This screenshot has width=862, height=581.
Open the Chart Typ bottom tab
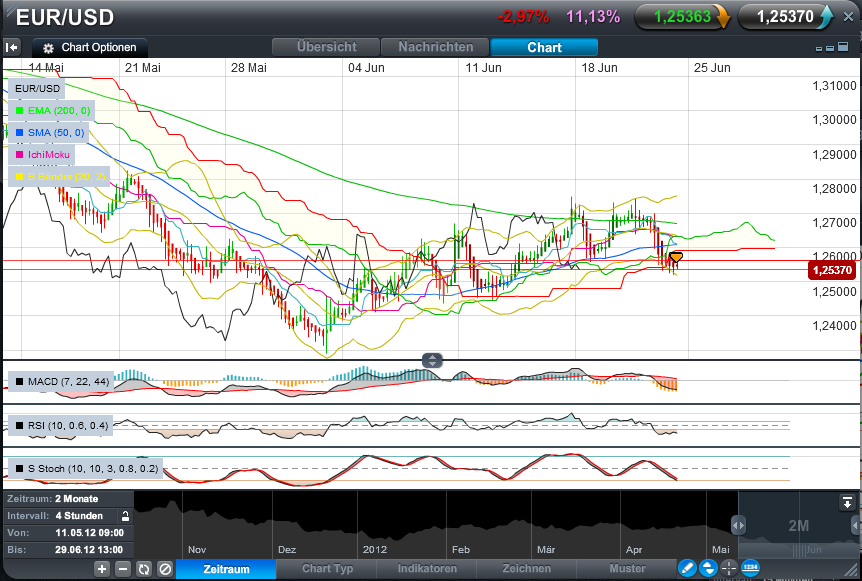click(327, 569)
